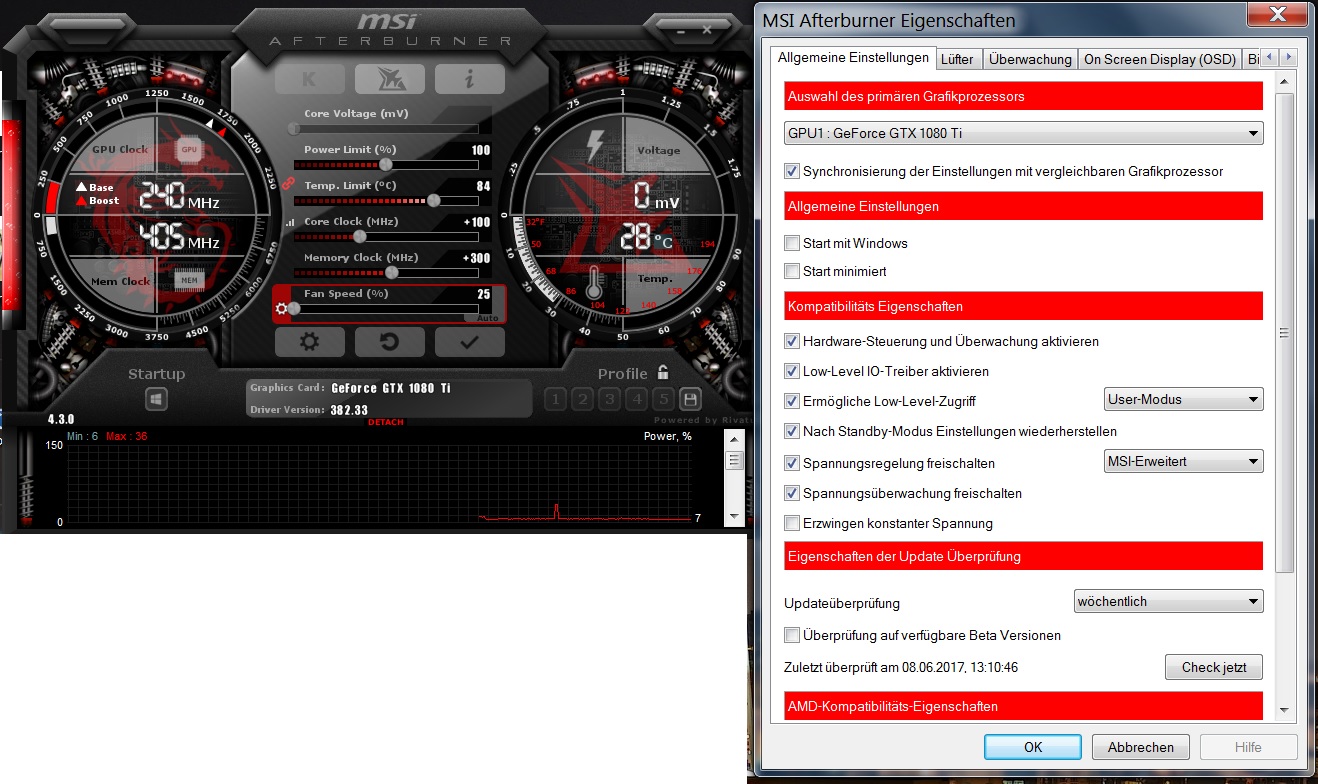Click the Core Clock slider handle
Viewport: 1318px width, 784px height.
tap(360, 236)
